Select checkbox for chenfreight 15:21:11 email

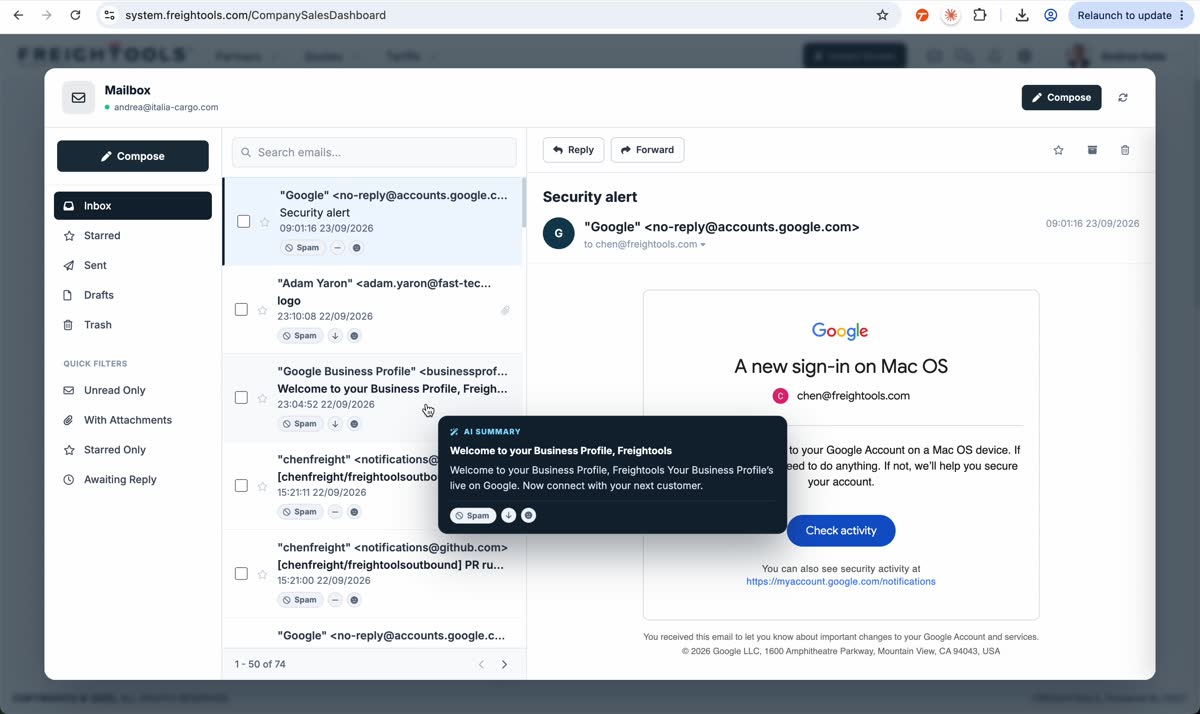tap(241, 486)
